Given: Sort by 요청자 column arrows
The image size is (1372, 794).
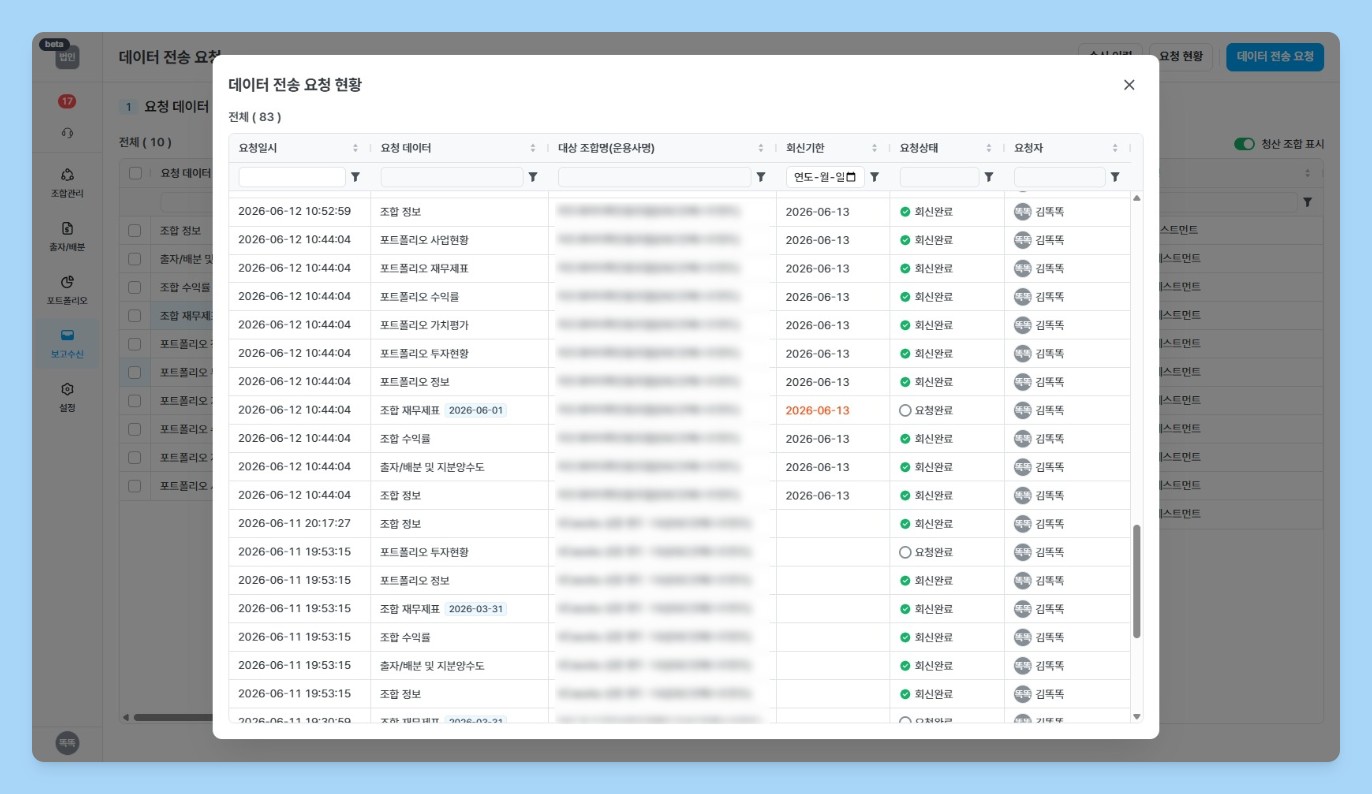Looking at the screenshot, I should click(1115, 148).
